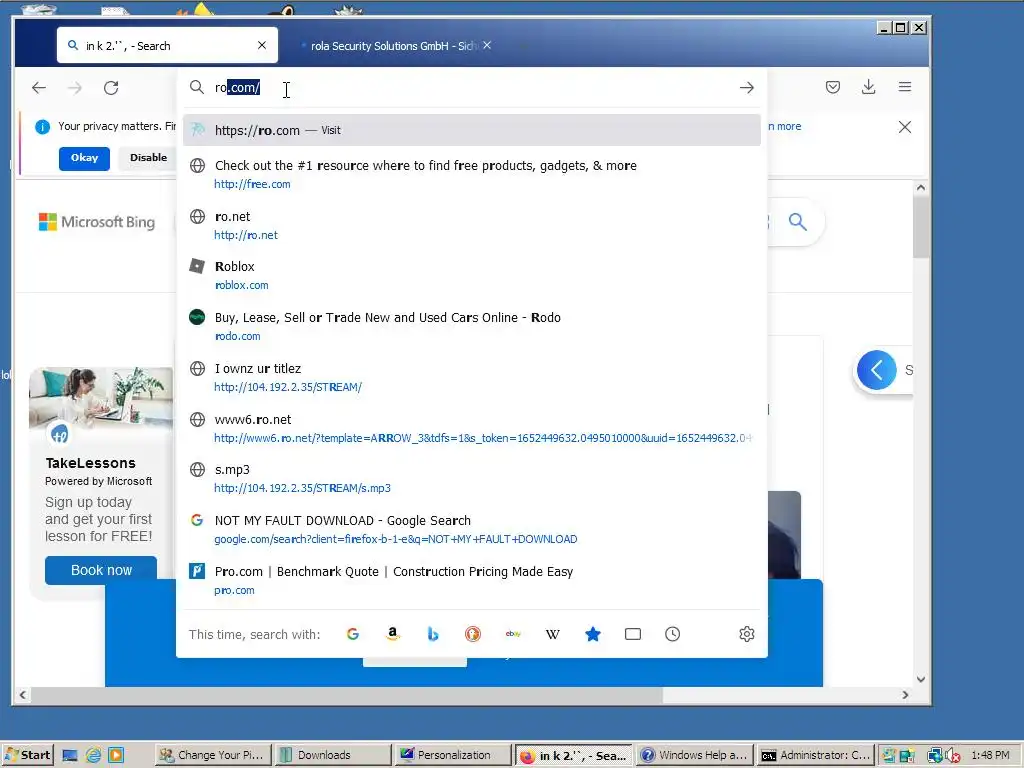Open the Downloads toolbar icon
1024x768 pixels.
[x=869, y=87]
